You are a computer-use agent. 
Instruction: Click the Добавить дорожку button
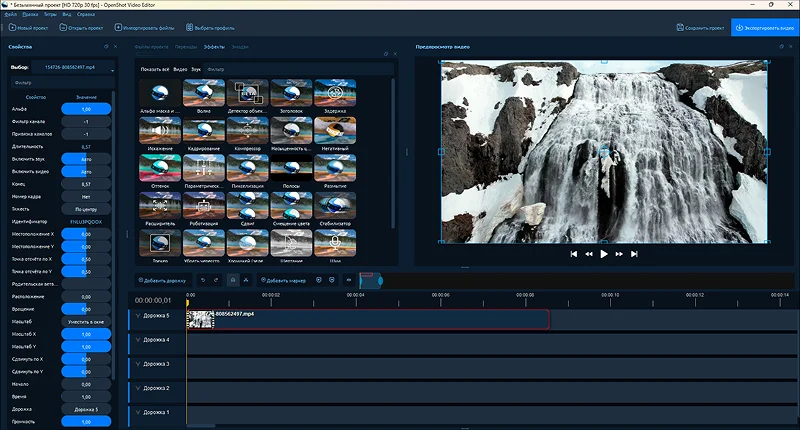163,280
